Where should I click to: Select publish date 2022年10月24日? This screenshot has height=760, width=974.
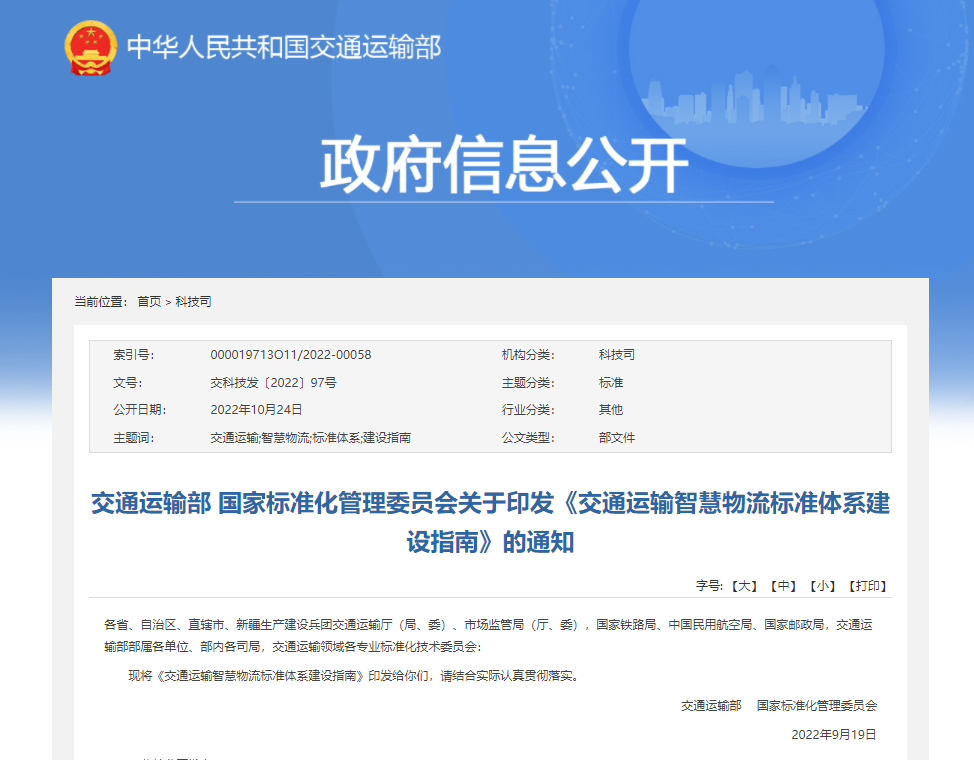(256, 410)
